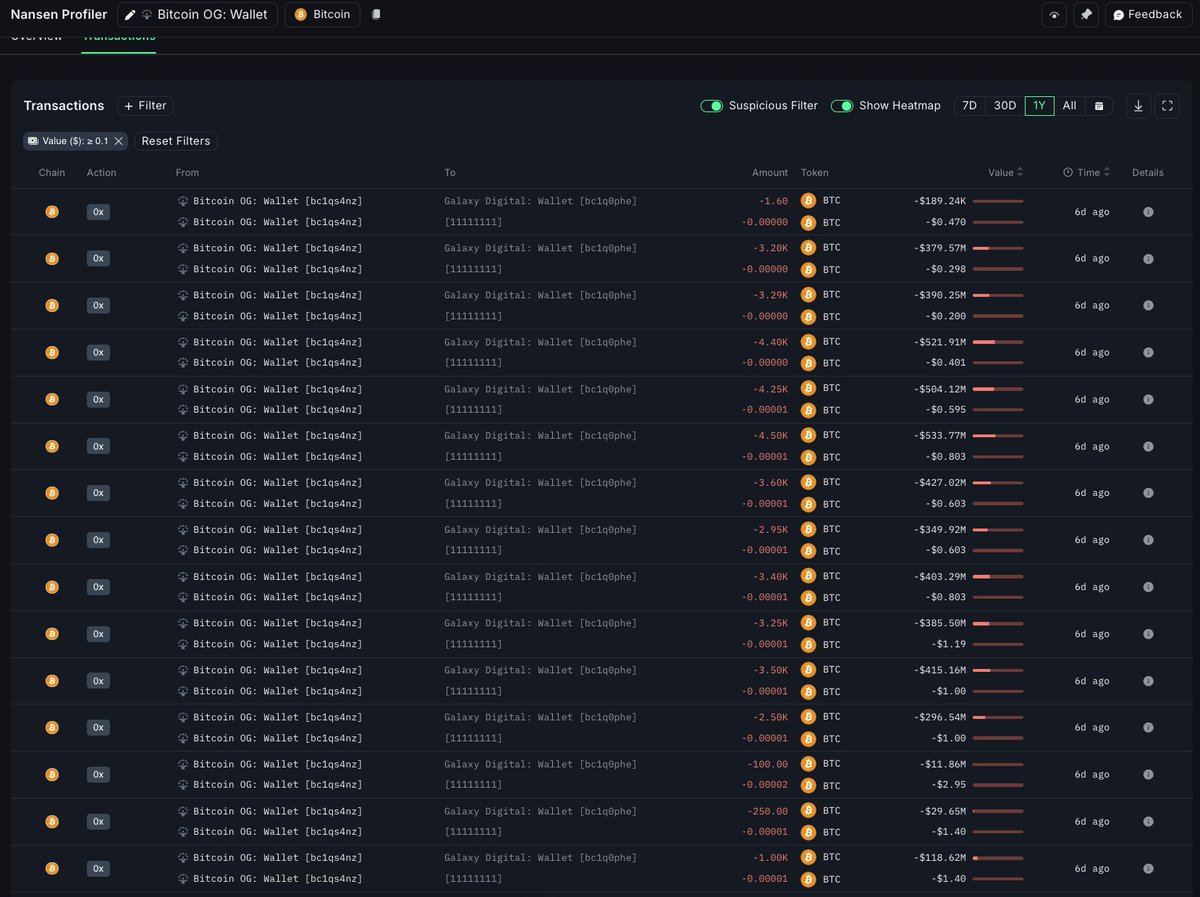
Task: Open Galaxy Digital wallet link in the -1.60 row
Action: pyautogui.click(x=540, y=201)
